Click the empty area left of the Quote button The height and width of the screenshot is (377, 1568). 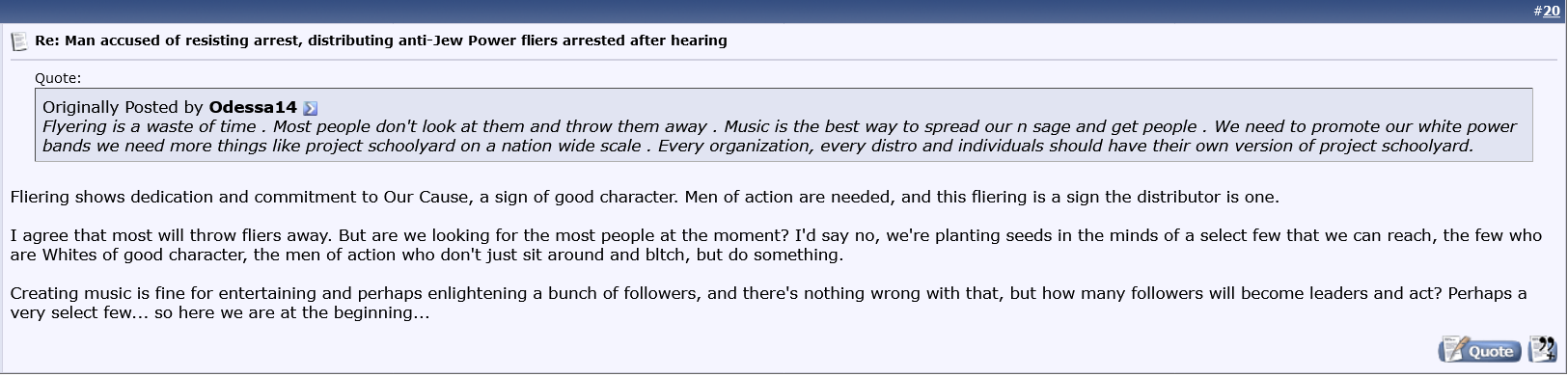719,349
